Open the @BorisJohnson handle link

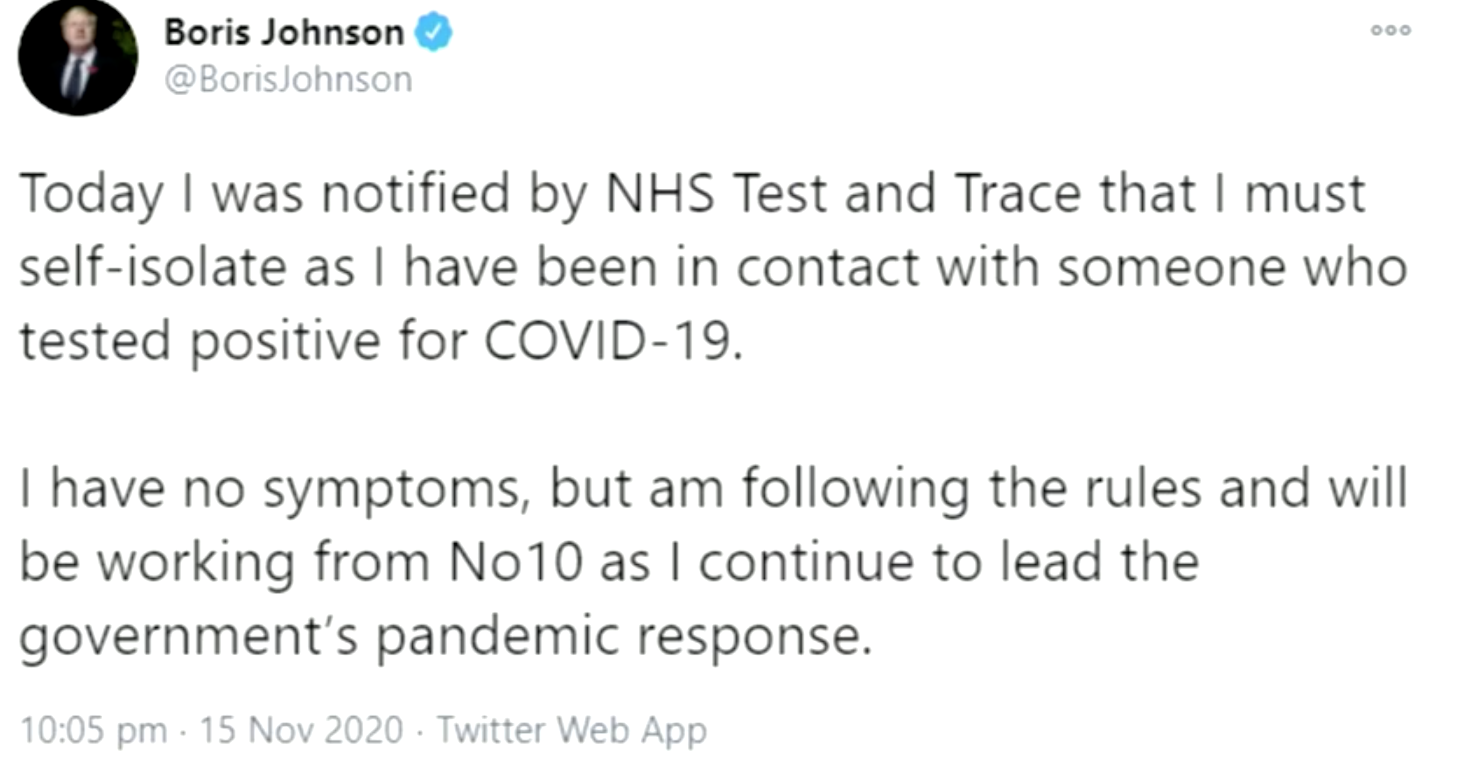[288, 79]
